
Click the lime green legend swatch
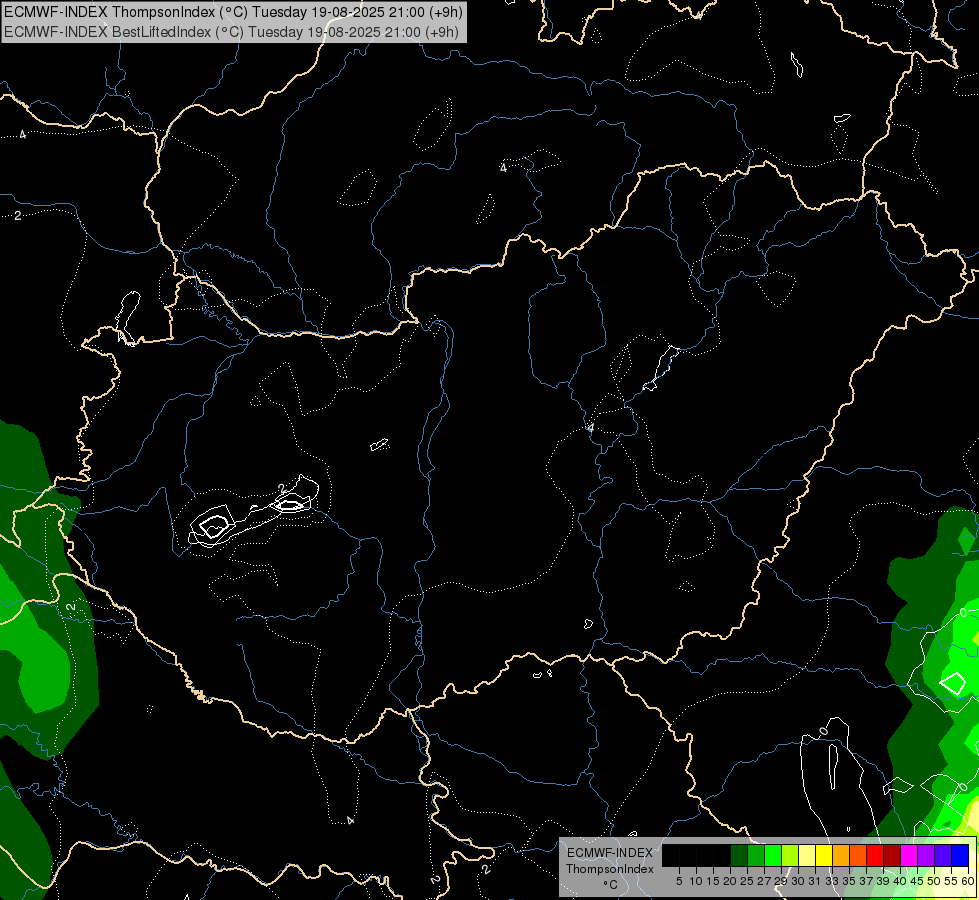[x=790, y=855]
